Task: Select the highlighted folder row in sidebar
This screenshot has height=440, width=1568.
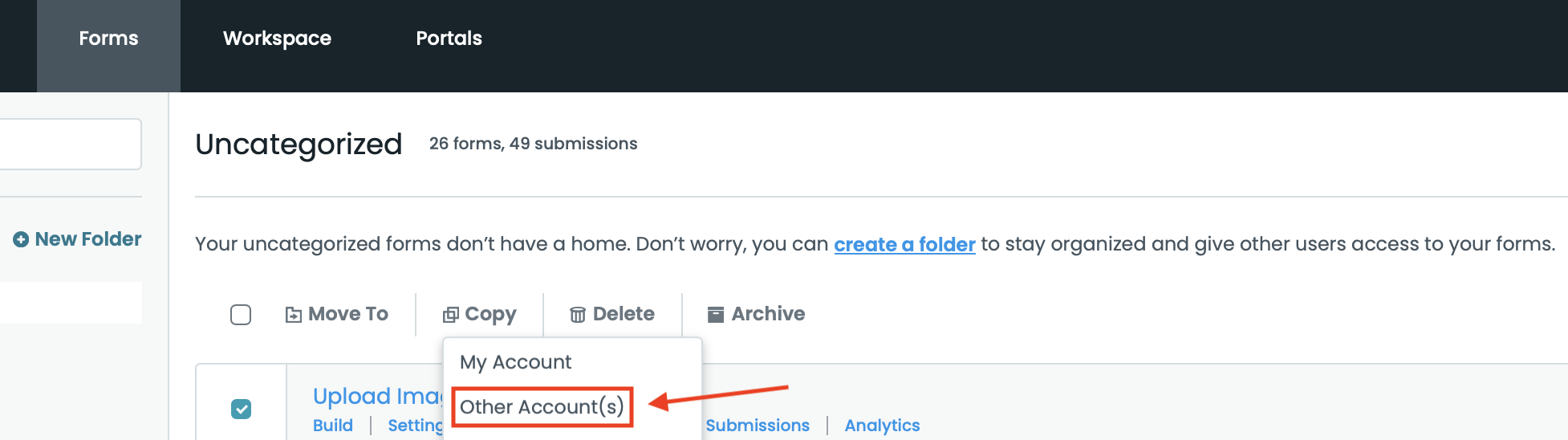Action: [x=71, y=303]
